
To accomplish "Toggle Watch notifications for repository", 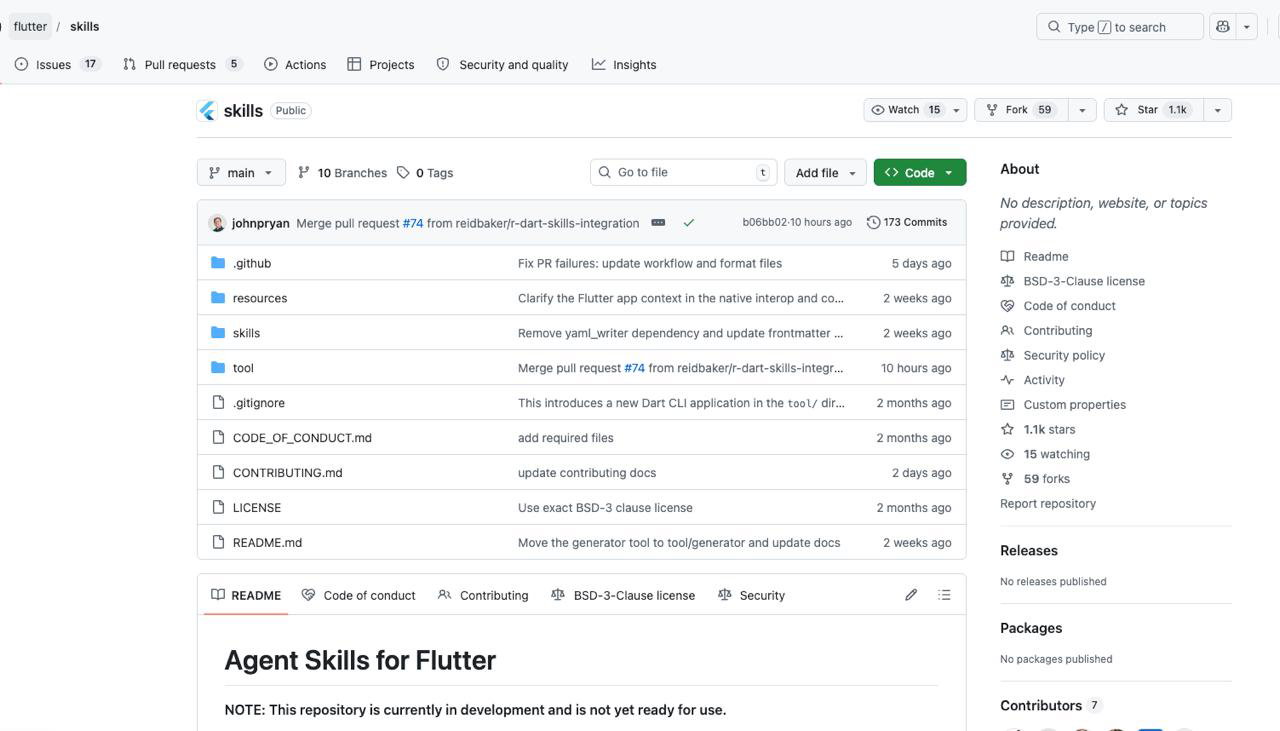I will (905, 110).
